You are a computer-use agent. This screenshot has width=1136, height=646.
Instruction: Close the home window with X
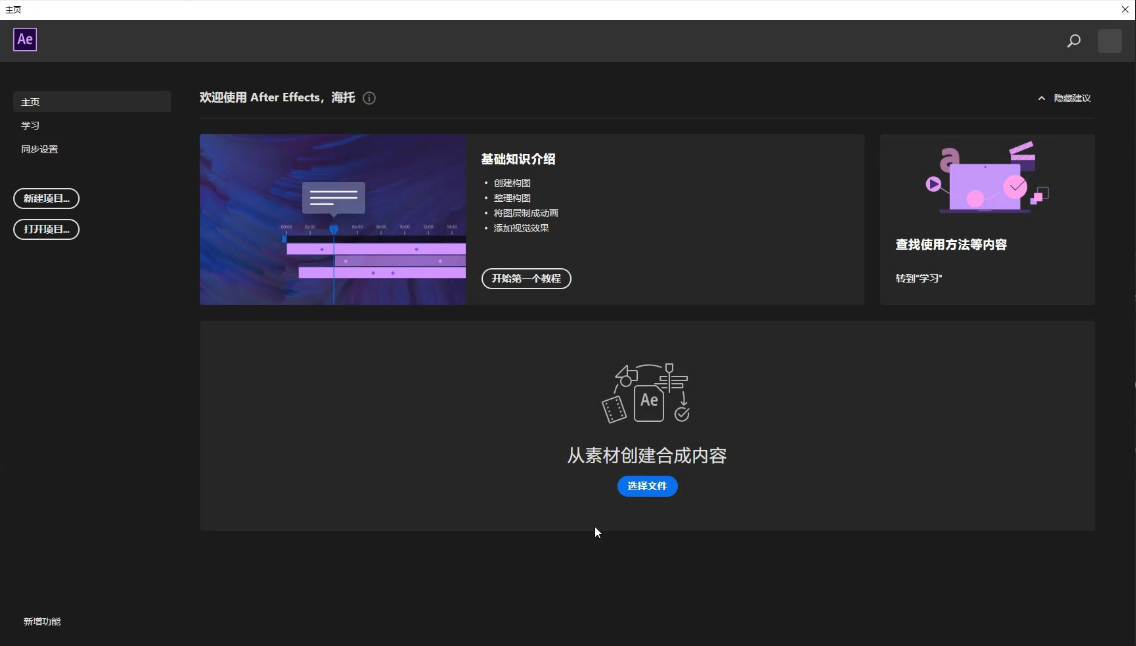pos(1125,9)
